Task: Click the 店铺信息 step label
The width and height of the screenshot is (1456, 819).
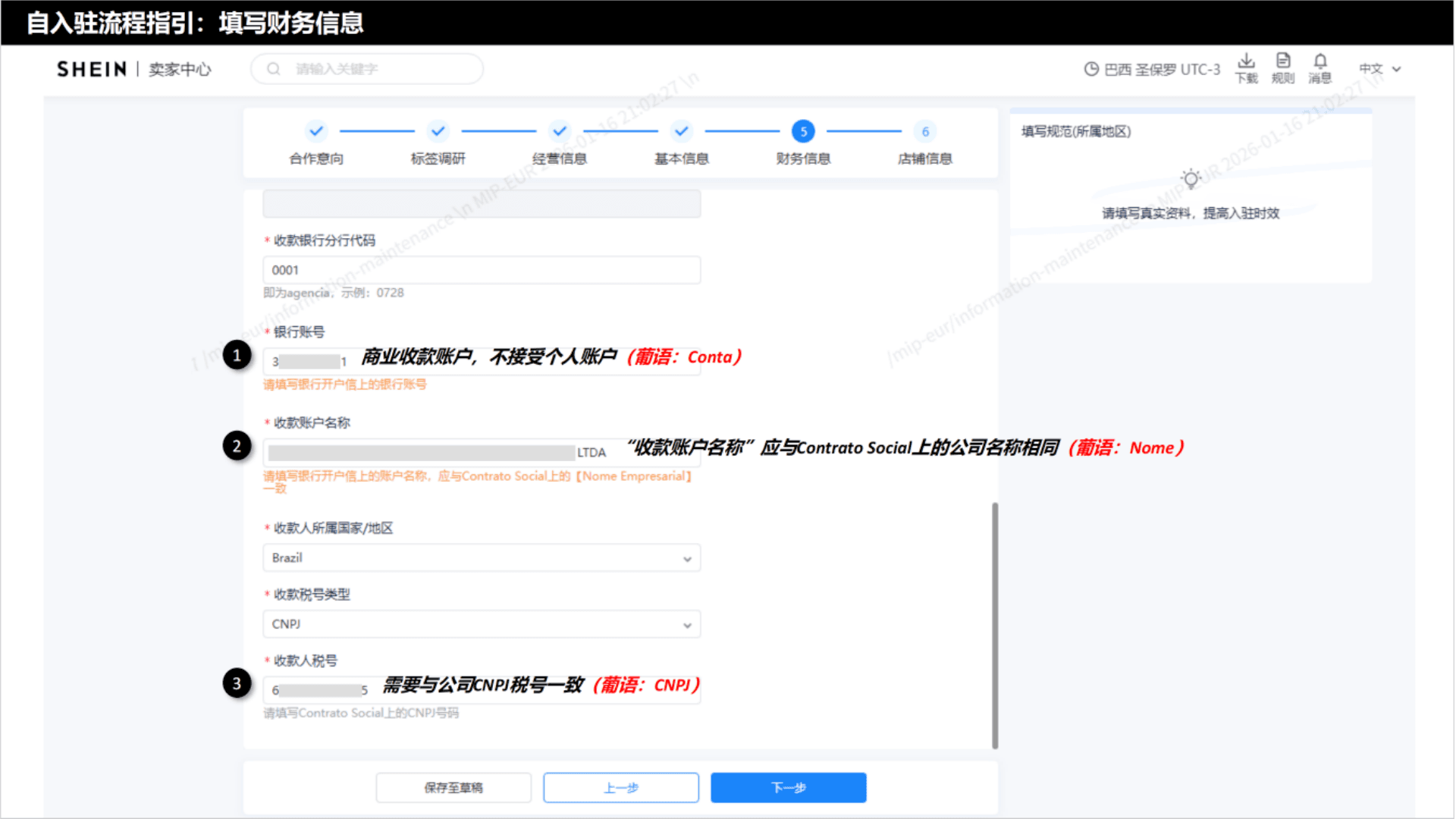Action: [x=925, y=158]
